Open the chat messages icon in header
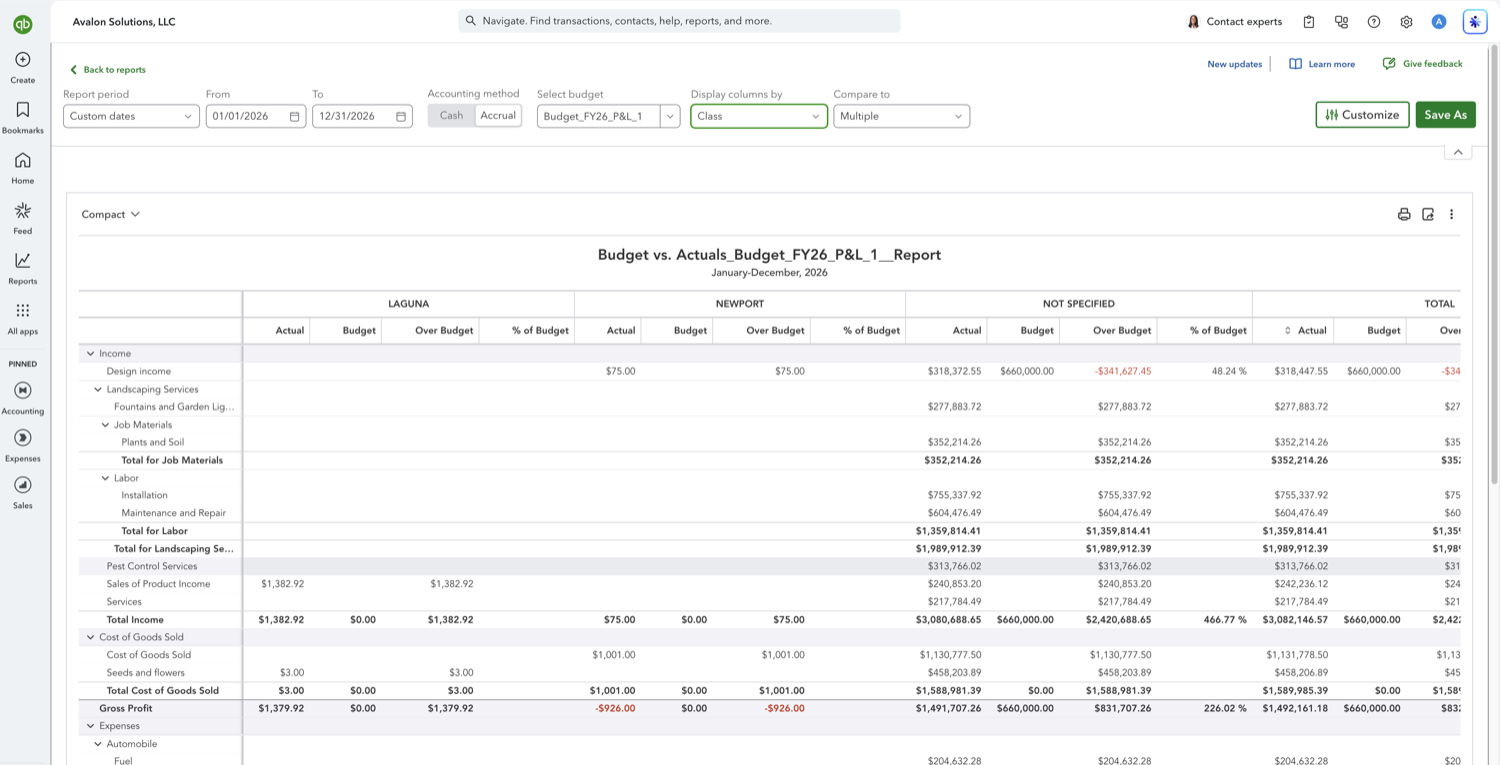 pos(1342,22)
